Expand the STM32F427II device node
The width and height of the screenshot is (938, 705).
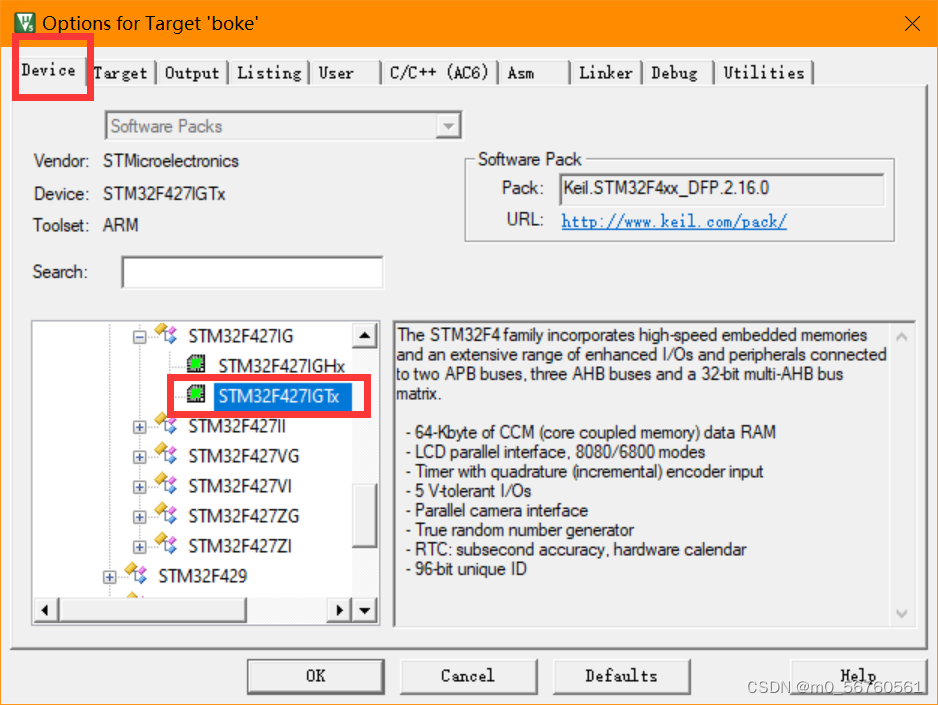tap(139, 426)
